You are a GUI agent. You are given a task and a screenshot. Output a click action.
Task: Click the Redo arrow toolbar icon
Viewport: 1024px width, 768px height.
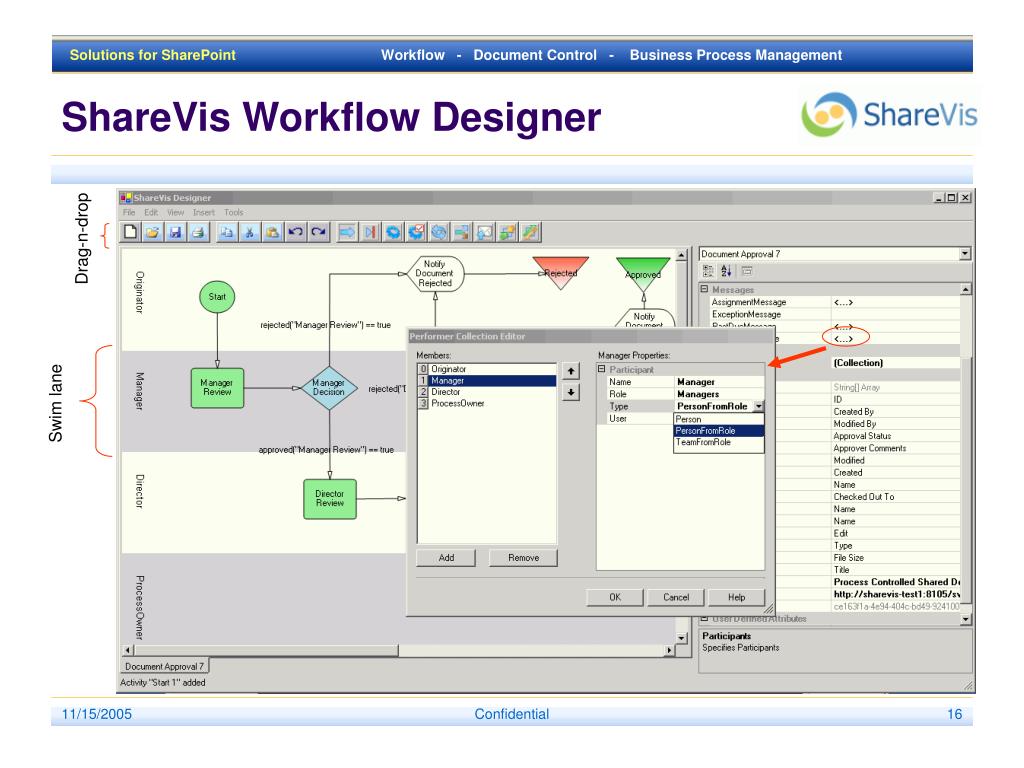click(318, 232)
